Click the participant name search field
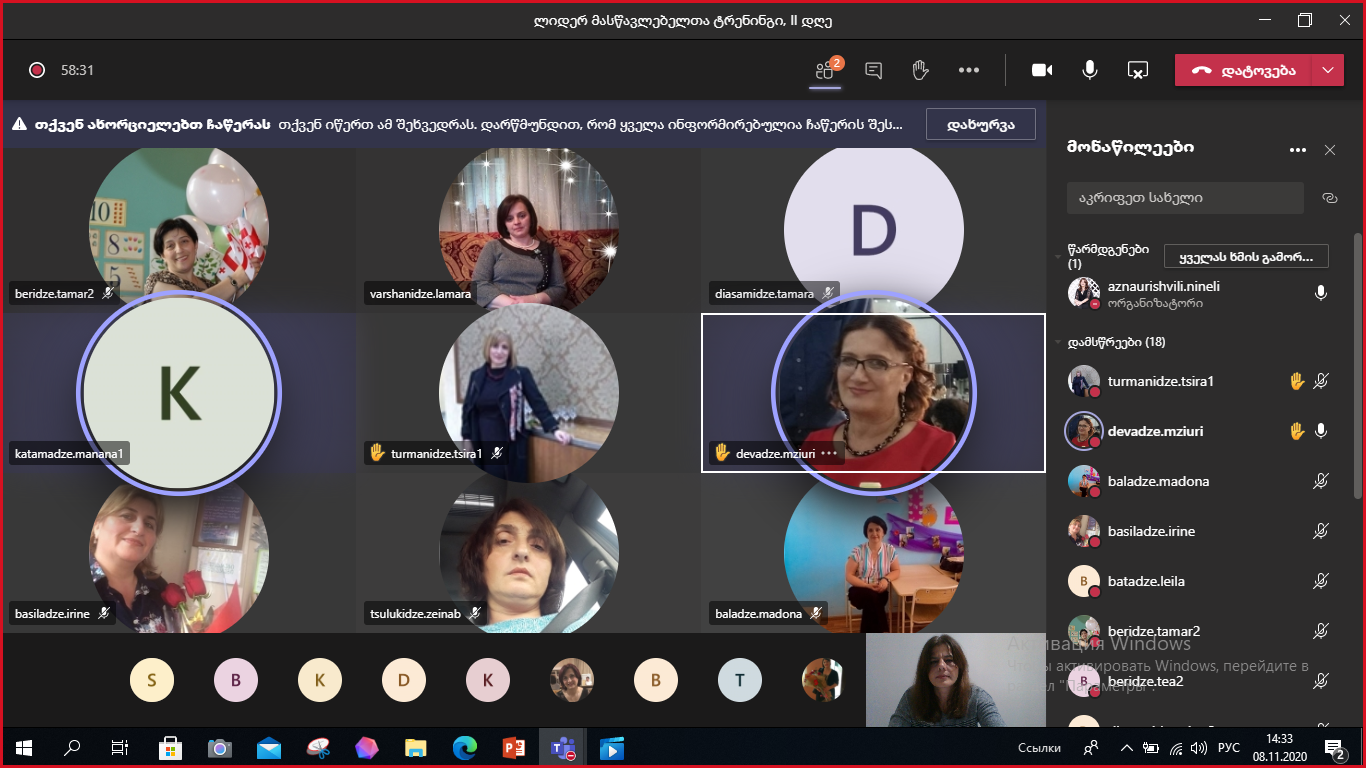Image resolution: width=1366 pixels, height=768 pixels. (x=1184, y=198)
